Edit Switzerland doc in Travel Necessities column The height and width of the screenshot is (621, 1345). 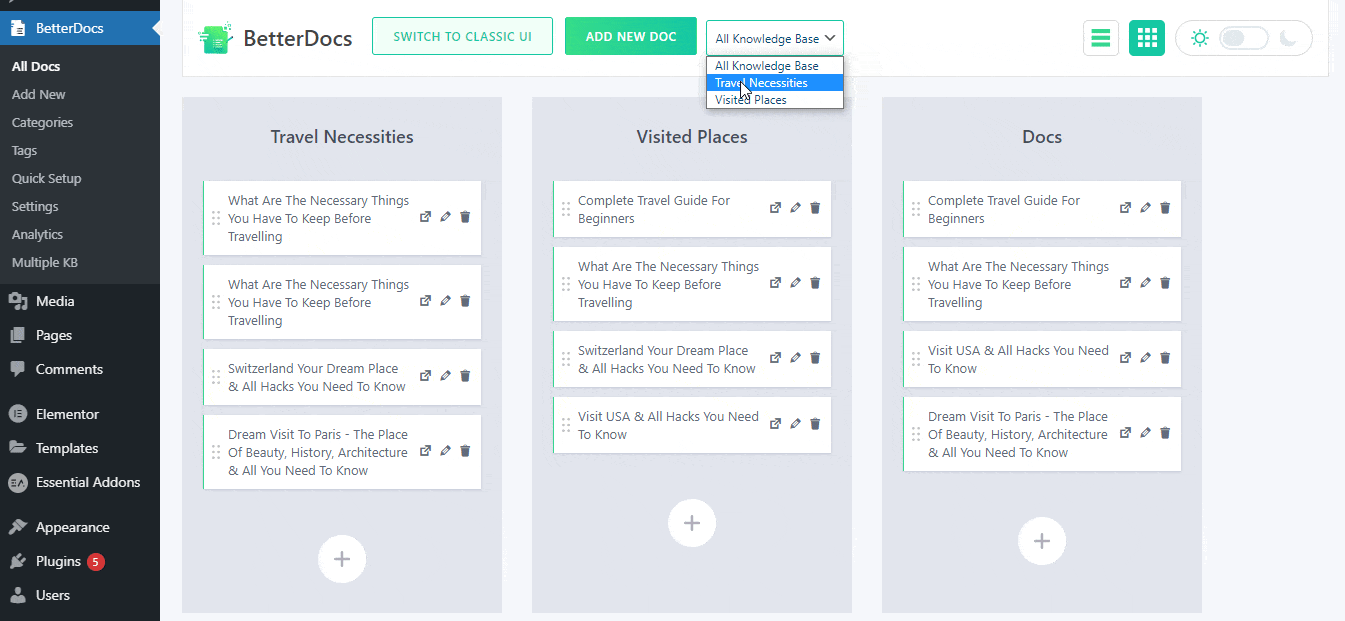tap(445, 376)
